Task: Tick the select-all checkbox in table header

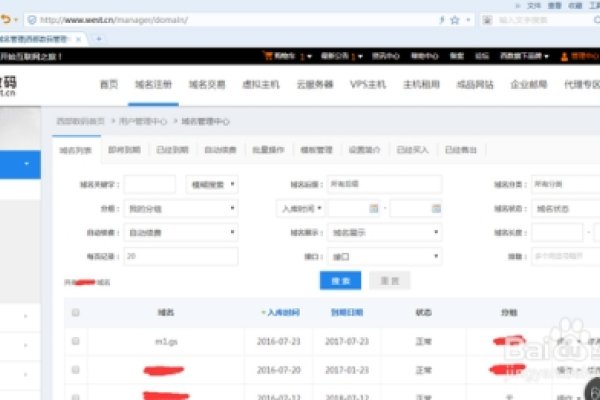Action: 75,313
